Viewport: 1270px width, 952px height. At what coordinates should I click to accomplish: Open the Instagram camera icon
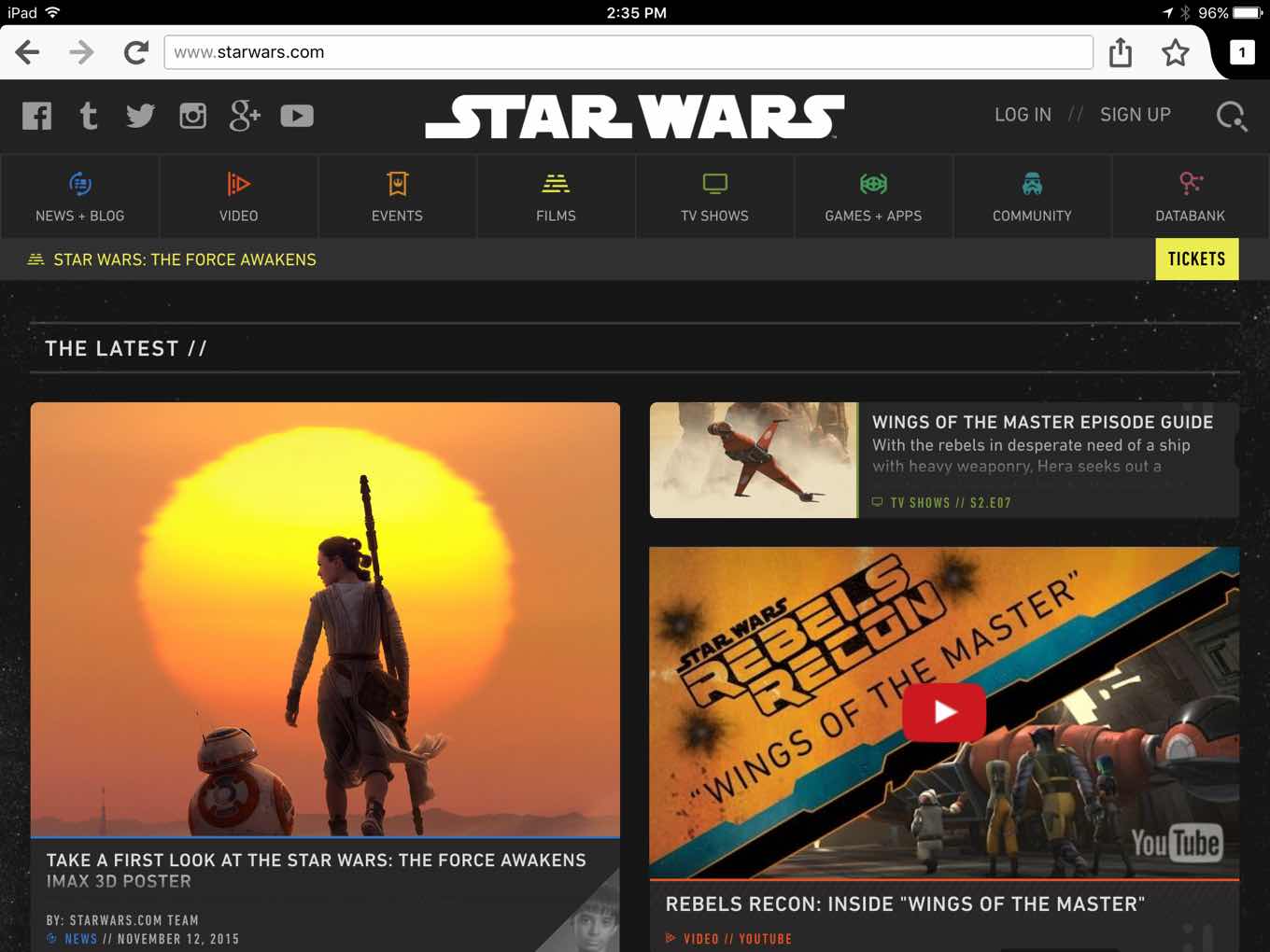[192, 116]
